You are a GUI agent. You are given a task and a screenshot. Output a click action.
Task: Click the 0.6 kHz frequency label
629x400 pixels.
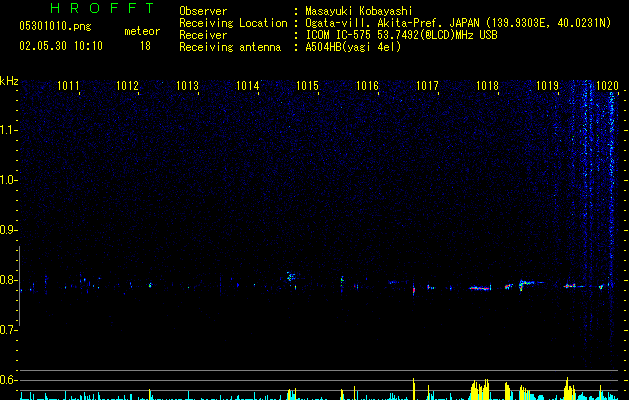[9, 380]
